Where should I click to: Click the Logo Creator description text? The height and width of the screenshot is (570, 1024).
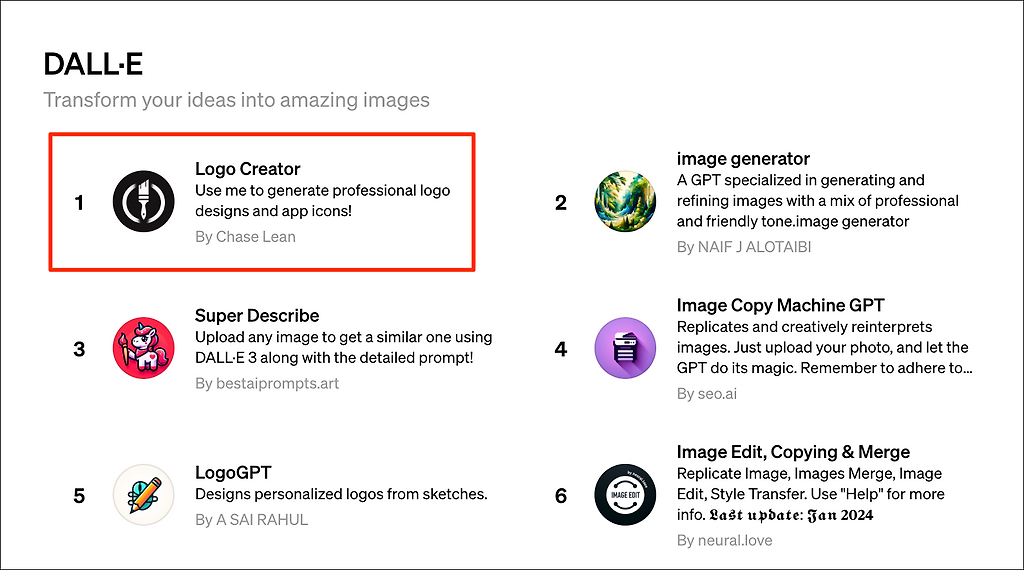coord(322,200)
